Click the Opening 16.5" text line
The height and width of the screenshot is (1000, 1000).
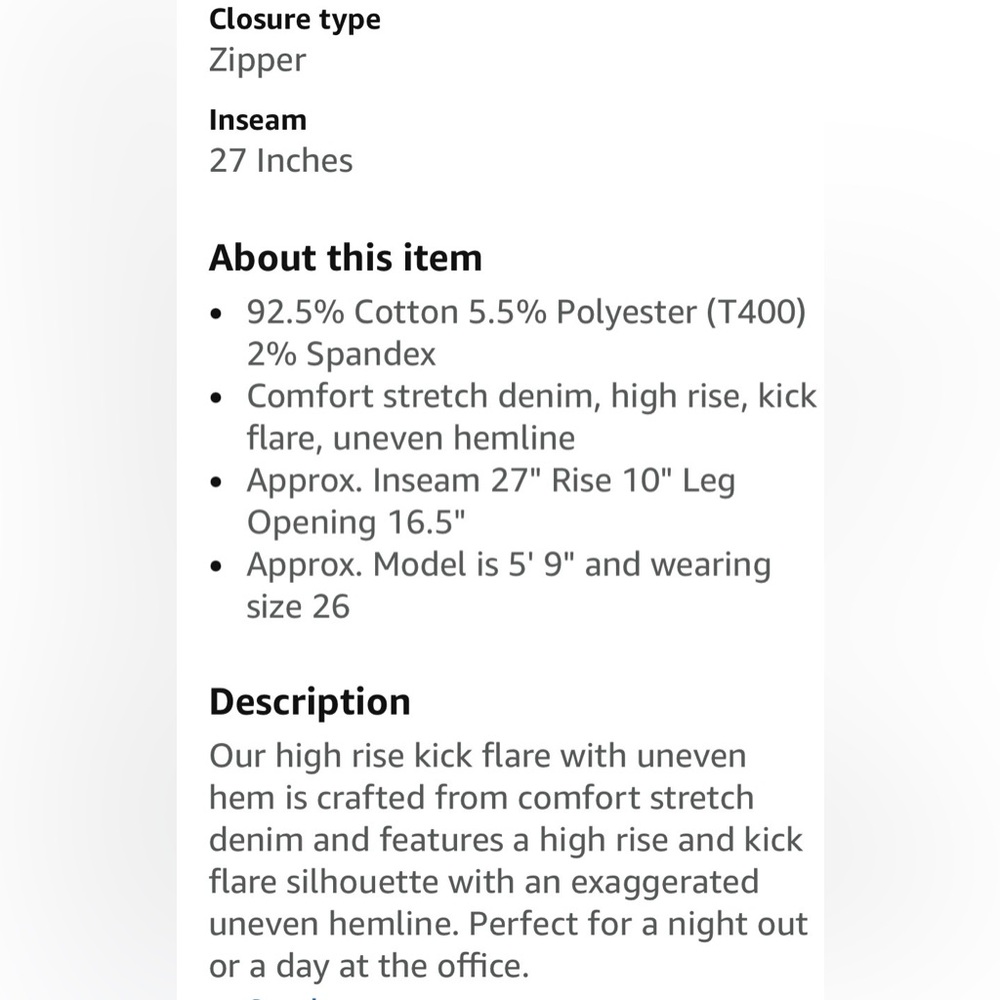tap(356, 522)
